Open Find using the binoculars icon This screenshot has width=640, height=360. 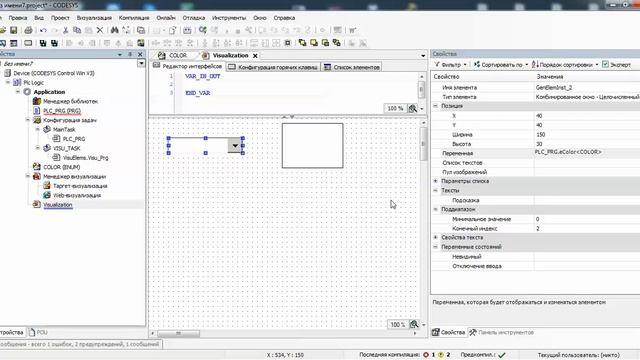coord(115,30)
